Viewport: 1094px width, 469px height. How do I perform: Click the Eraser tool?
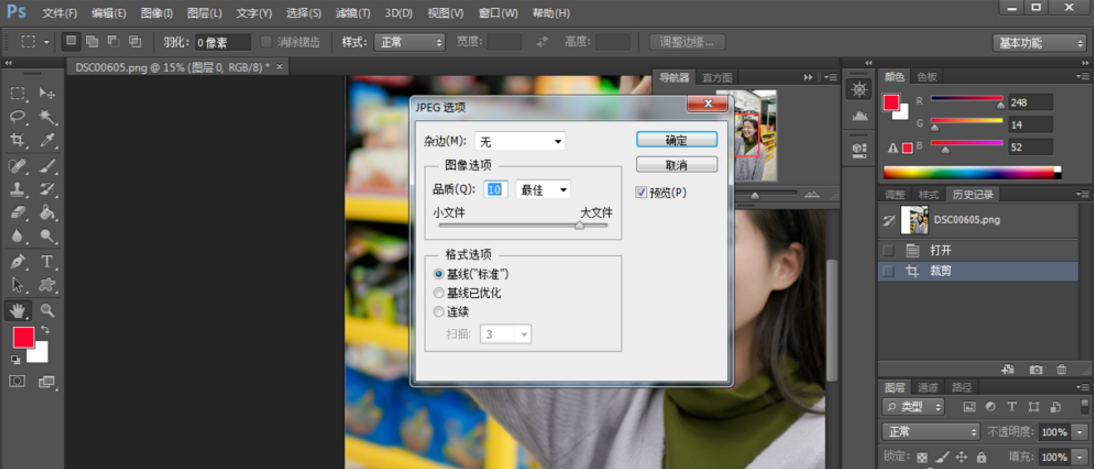18,213
